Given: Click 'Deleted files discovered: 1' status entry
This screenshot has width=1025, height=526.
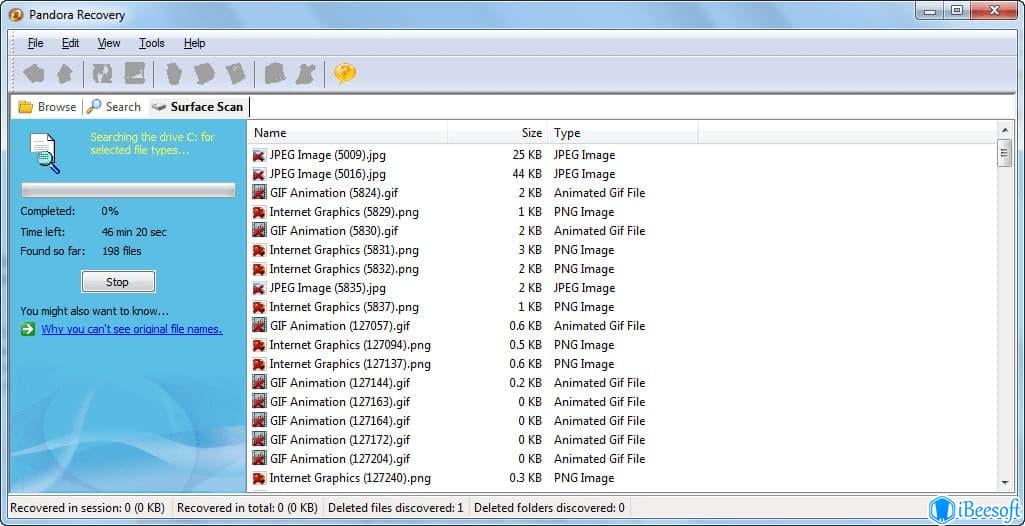Looking at the screenshot, I should click(395, 508).
